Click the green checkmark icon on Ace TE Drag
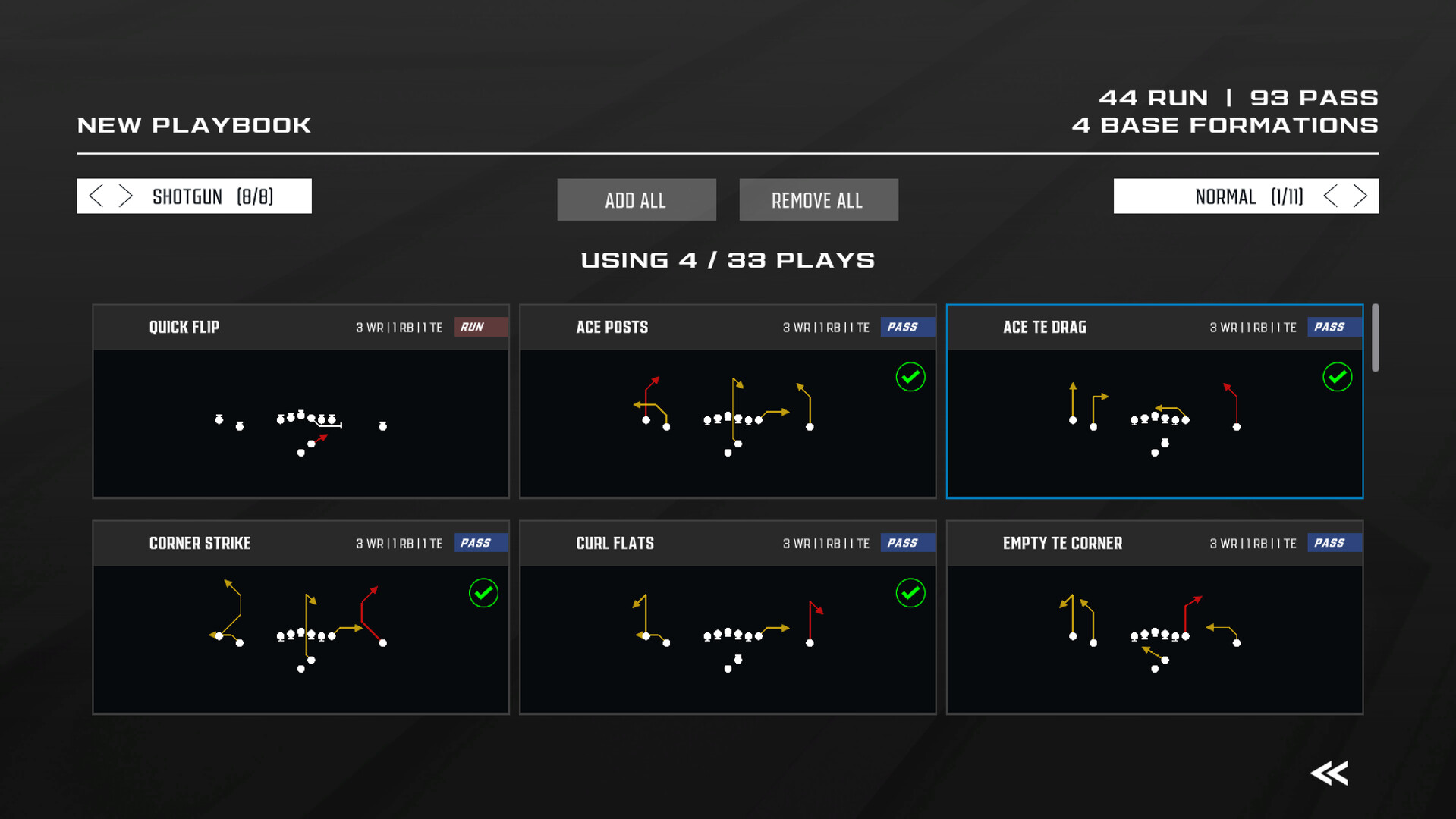 click(x=1337, y=376)
